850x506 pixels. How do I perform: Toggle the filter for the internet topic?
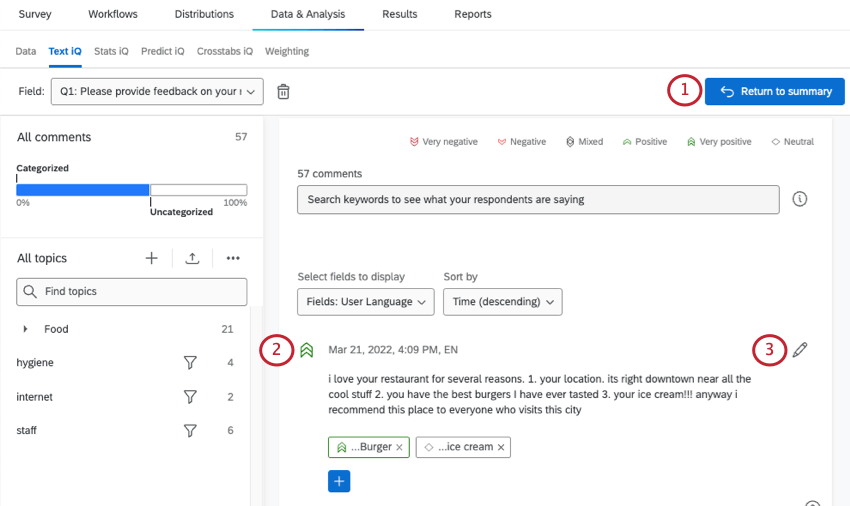click(x=190, y=397)
